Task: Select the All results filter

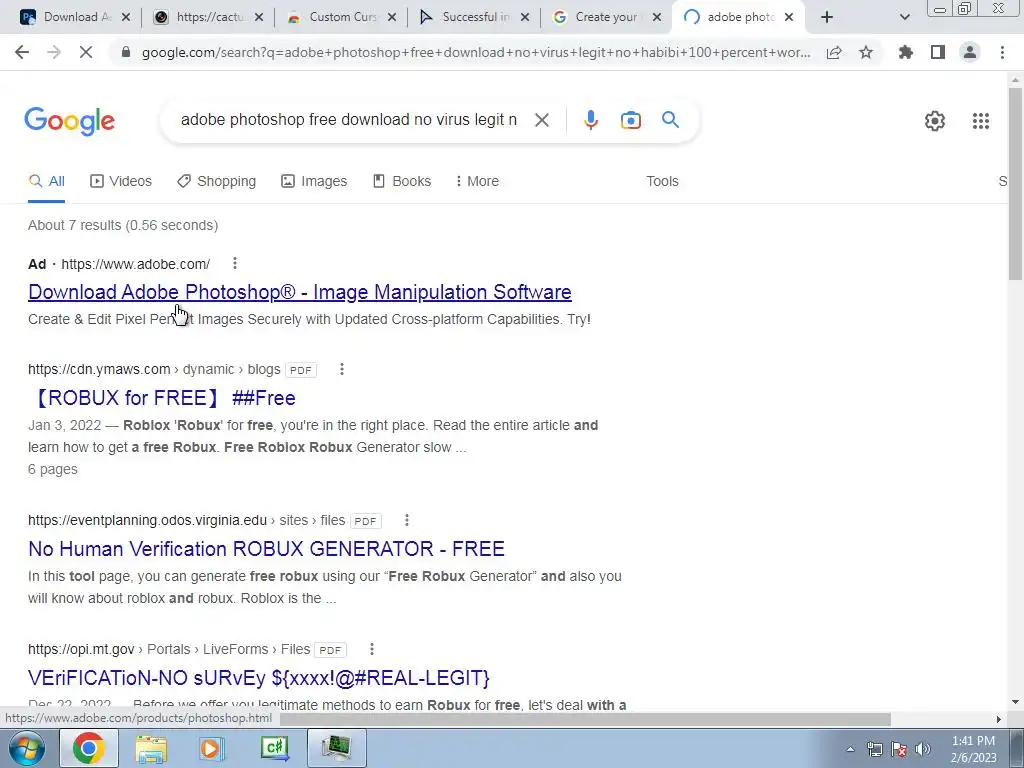Action: pos(46,182)
